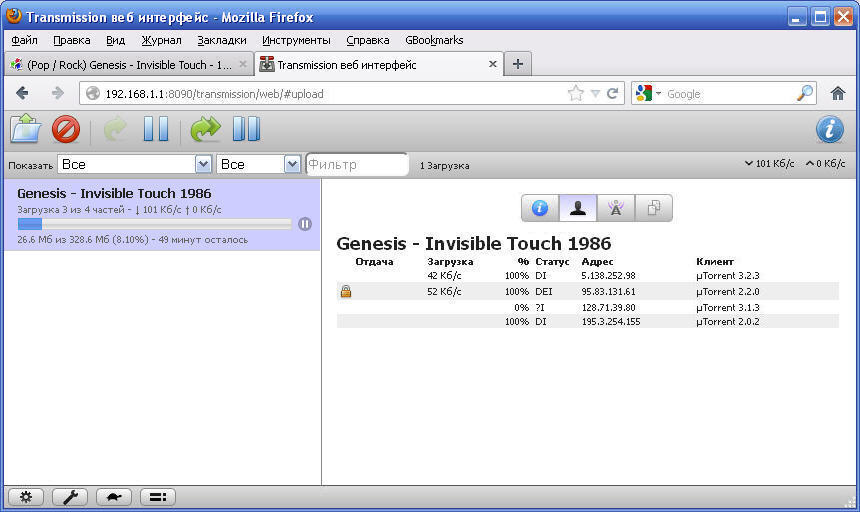860x512 pixels.
Task: Toggle compact view button in footer
Action: click(157, 497)
